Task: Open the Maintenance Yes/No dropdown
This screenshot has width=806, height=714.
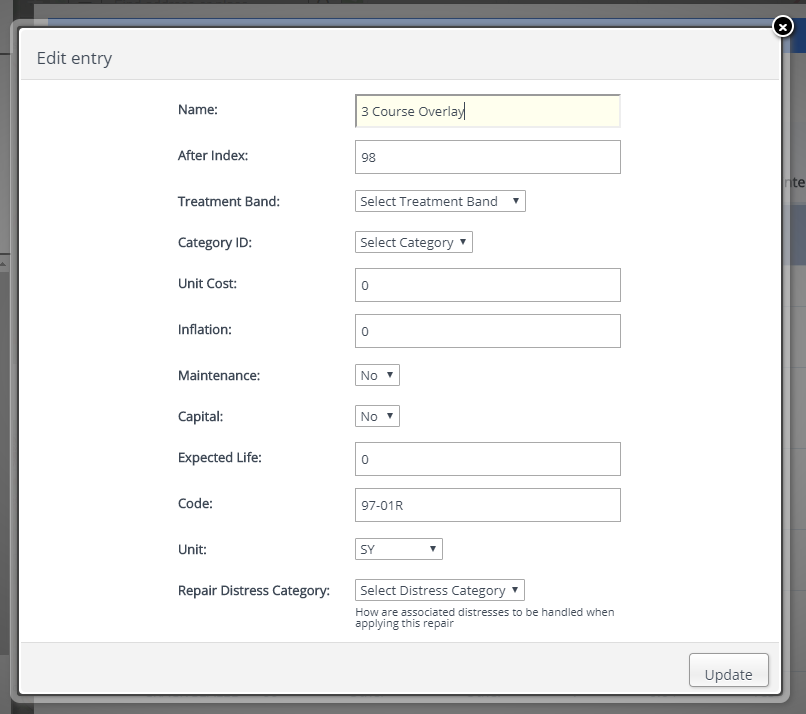Action: click(x=377, y=375)
